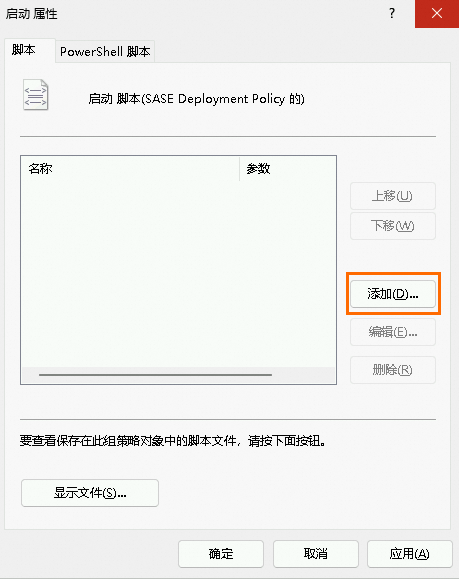Click the 取消 button
Viewport: 459px width, 579px height.
pos(316,554)
